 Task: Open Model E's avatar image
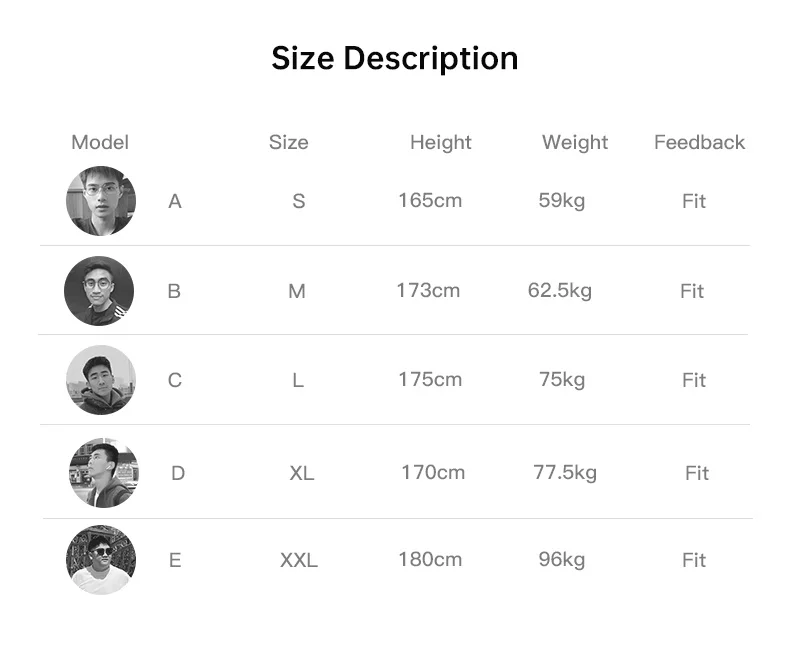(x=101, y=560)
